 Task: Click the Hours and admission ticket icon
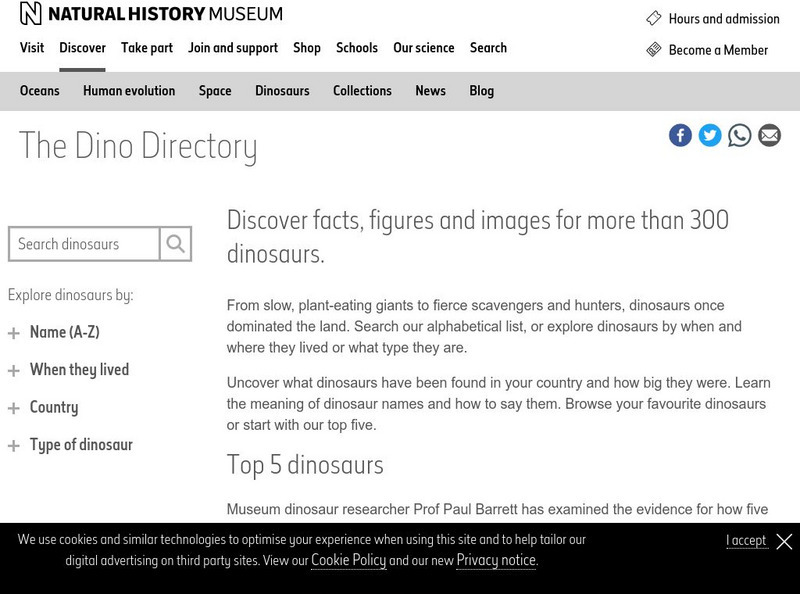(x=654, y=18)
